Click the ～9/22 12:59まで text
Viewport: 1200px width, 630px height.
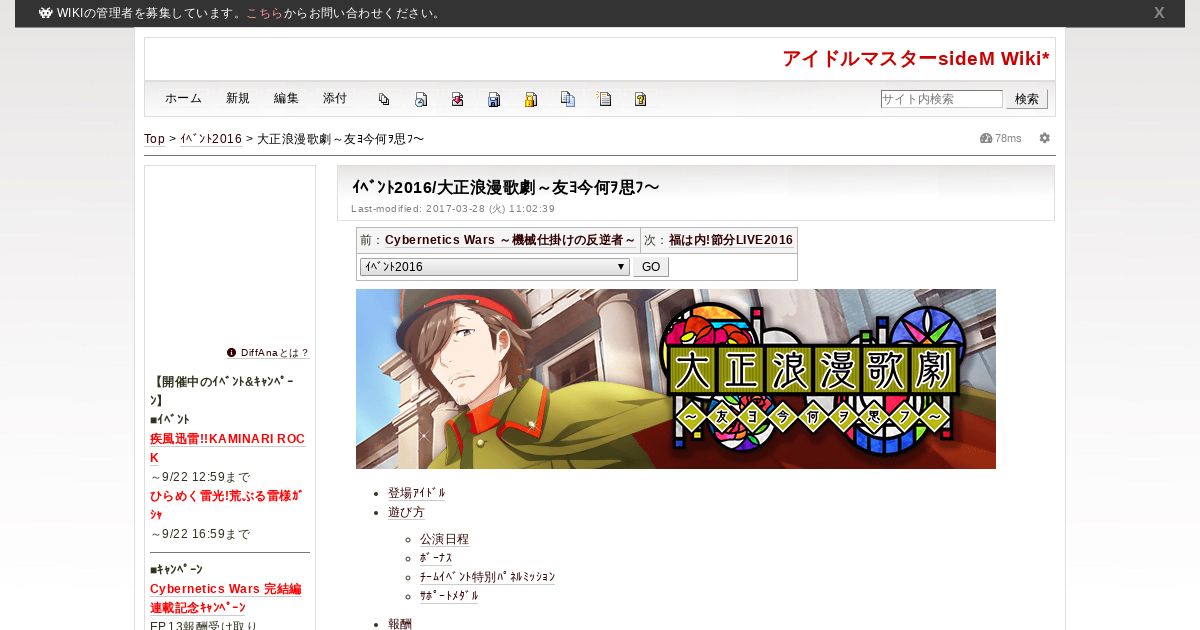pyautogui.click(x=200, y=477)
